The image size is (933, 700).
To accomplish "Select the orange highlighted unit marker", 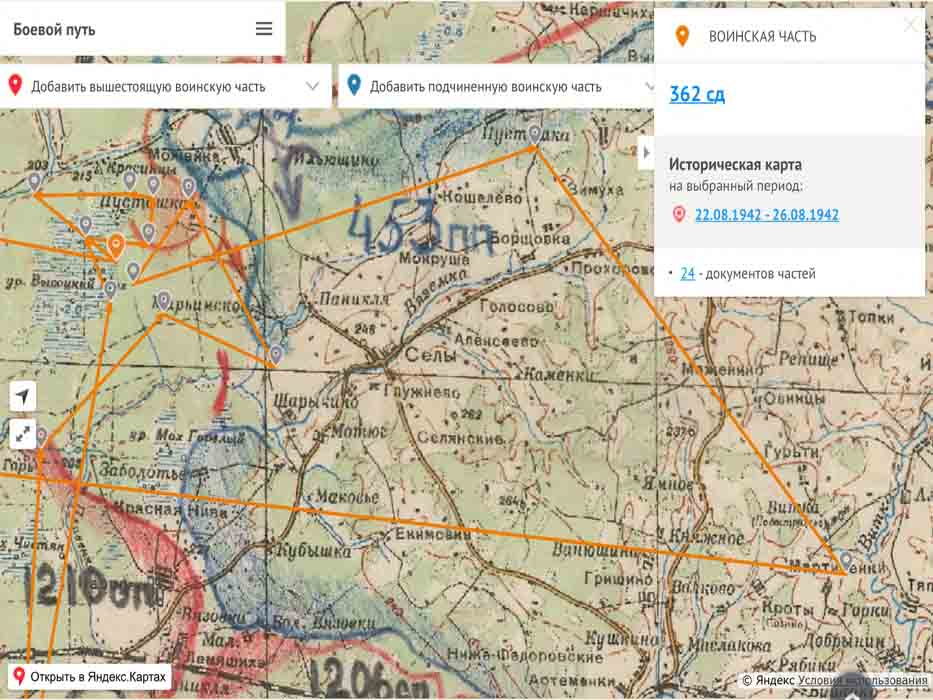I will point(116,244).
